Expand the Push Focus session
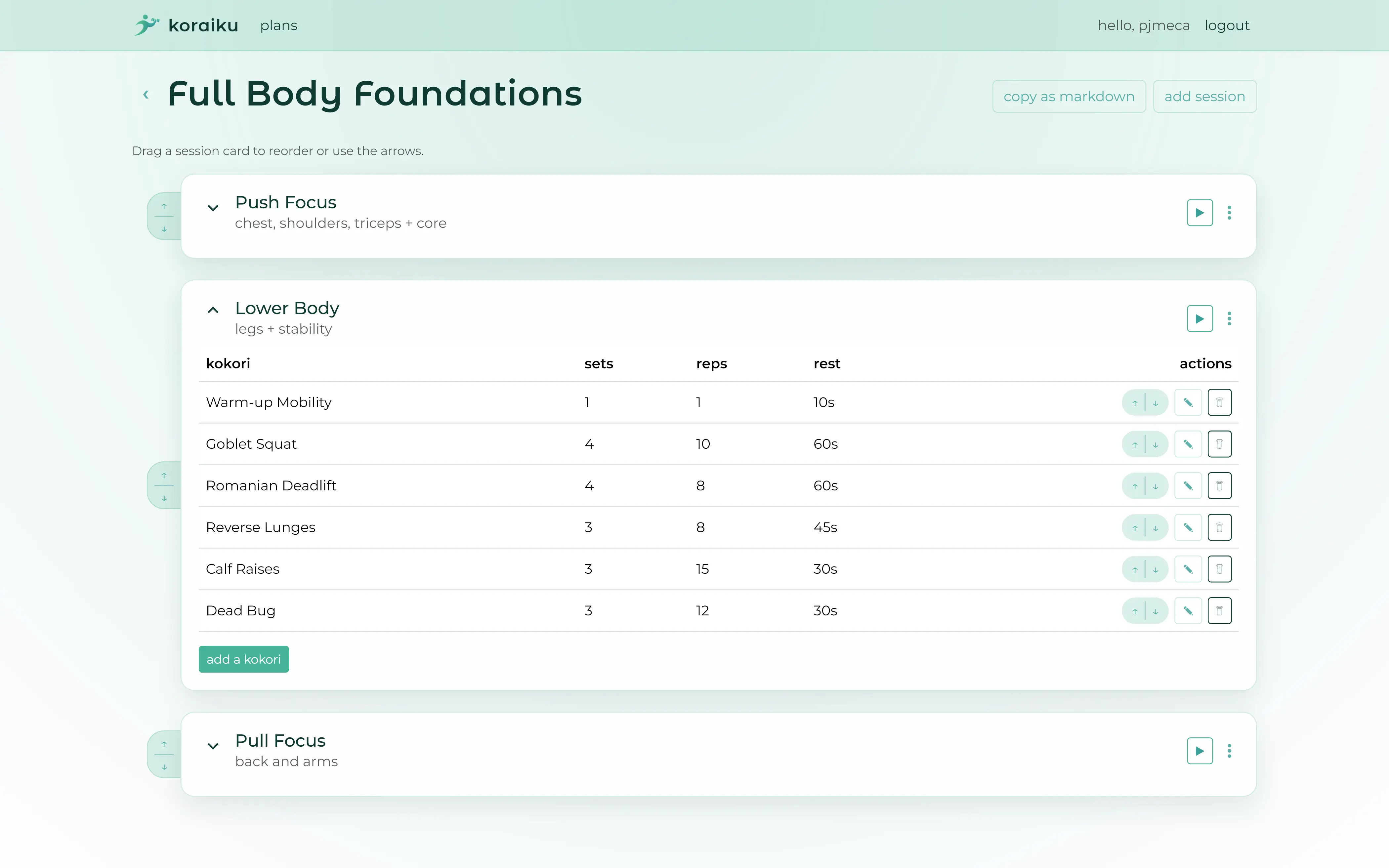The image size is (1389, 868). (213, 208)
